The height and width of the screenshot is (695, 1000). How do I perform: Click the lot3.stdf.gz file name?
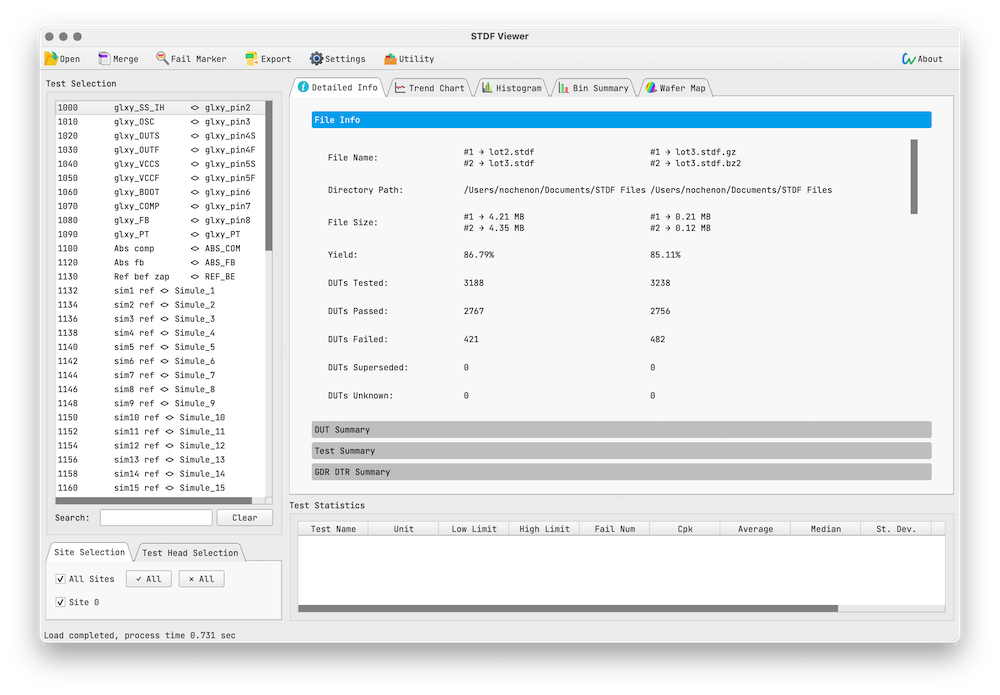click(705, 152)
